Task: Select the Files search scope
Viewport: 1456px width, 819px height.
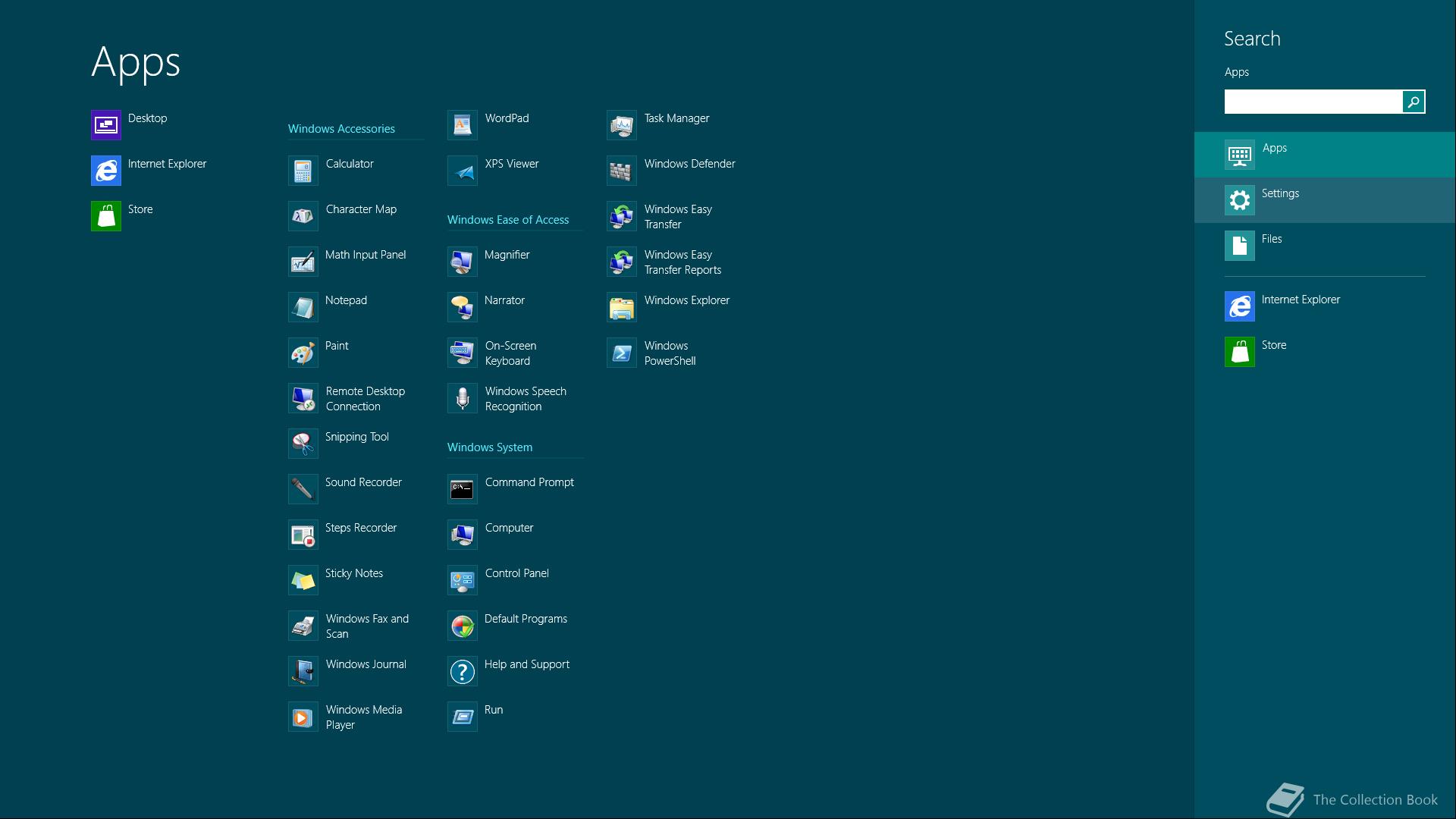Action: tap(1325, 246)
